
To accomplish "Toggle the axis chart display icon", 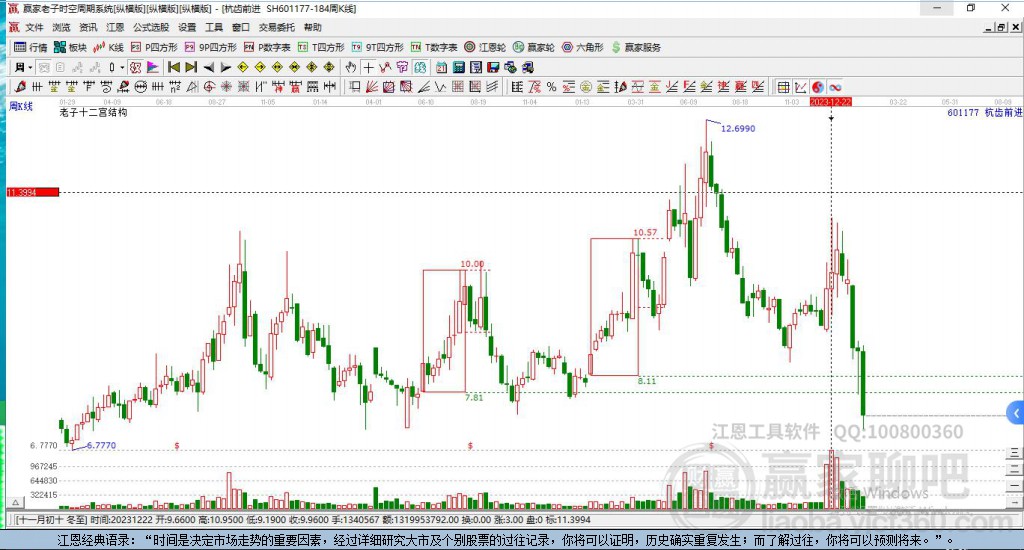I will pos(801,87).
